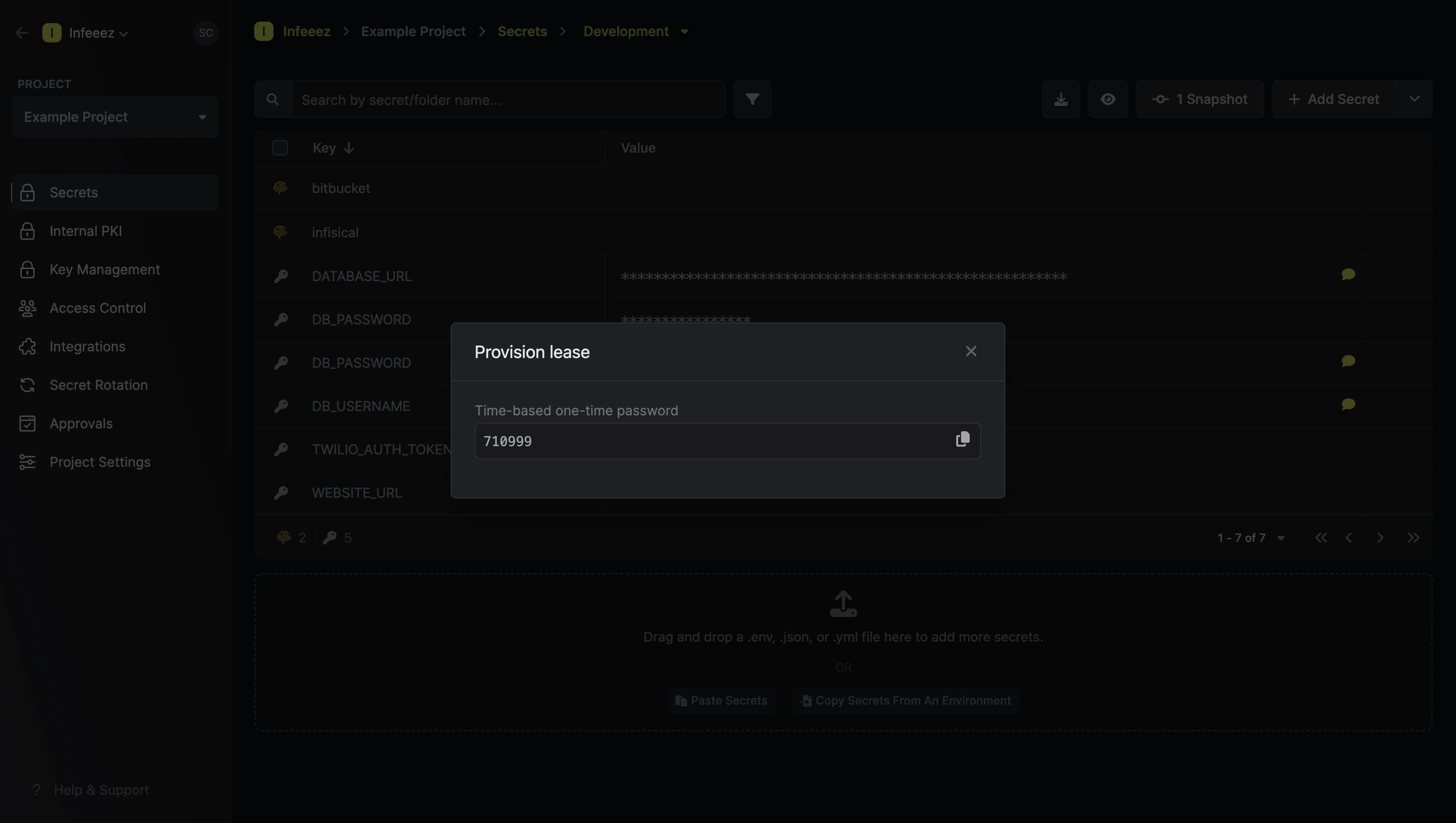The image size is (1456, 823).
Task: Close the Provision lease dialog
Action: click(971, 352)
